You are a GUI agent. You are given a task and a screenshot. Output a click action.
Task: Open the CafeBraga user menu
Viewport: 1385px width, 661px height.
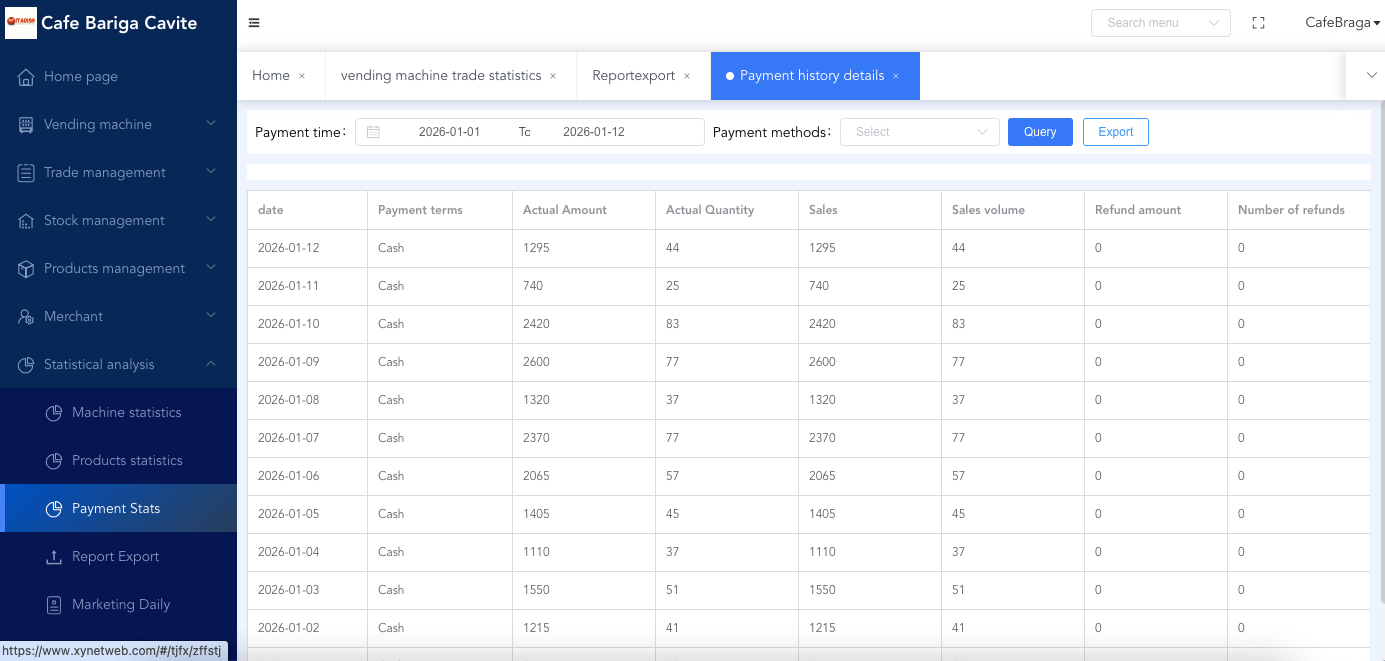1342,23
